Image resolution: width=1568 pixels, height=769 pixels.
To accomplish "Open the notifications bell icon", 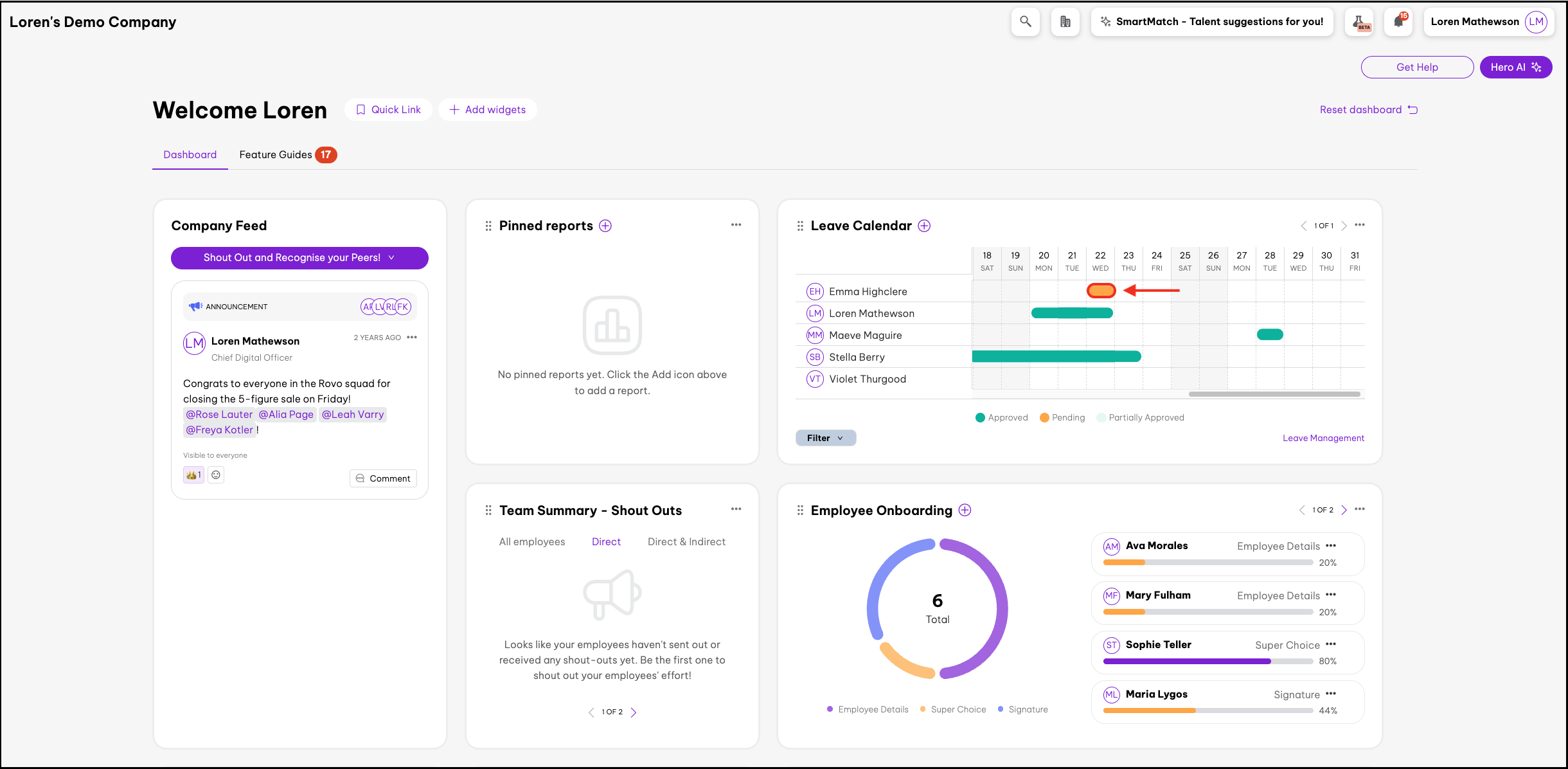I will (1398, 22).
